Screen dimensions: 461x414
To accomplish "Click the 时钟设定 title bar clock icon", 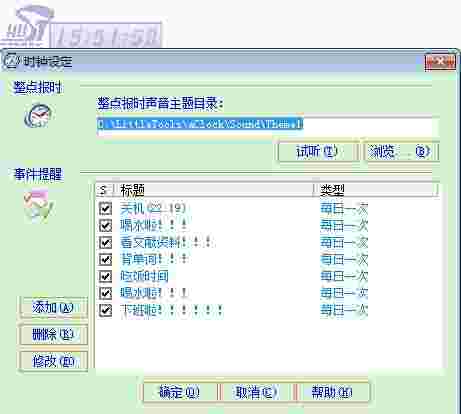I will point(12,61).
